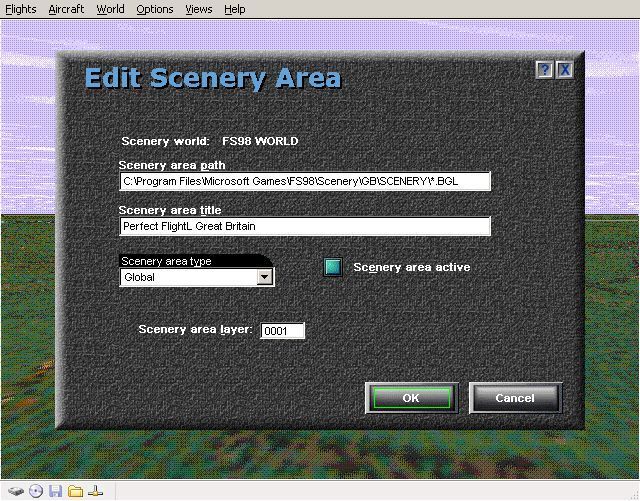This screenshot has width=640, height=501.
Task: Select the Global scenery type combo box
Action: click(x=197, y=277)
